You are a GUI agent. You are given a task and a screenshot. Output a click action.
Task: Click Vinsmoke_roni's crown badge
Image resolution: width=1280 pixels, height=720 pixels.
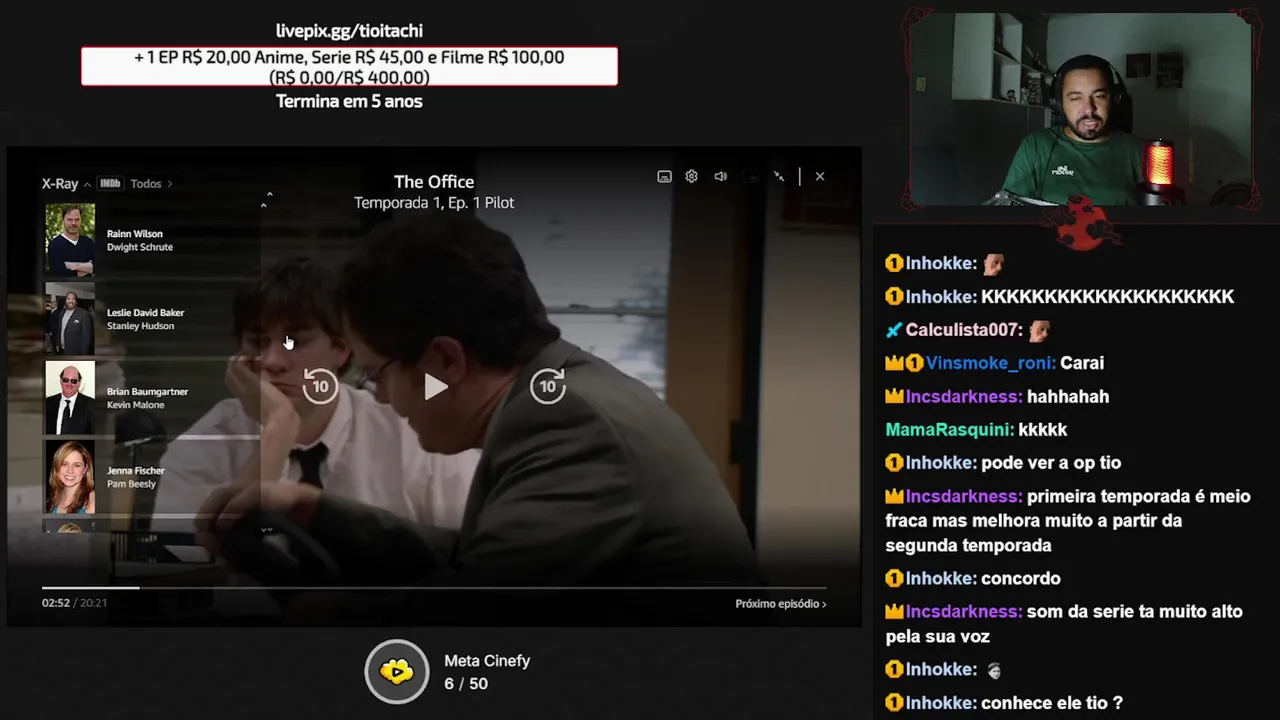(894, 363)
